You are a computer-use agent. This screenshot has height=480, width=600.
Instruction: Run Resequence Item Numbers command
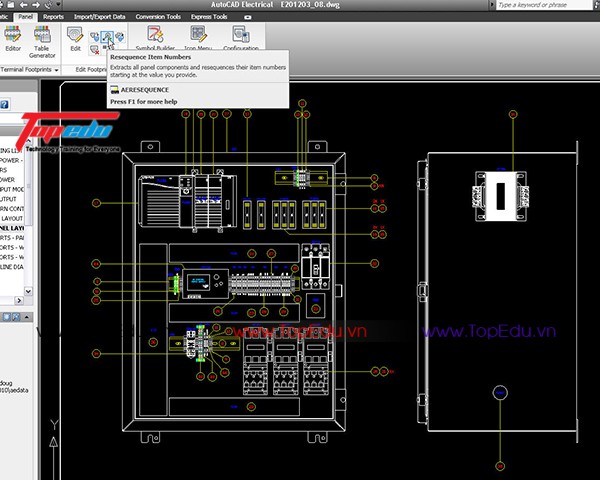pyautogui.click(x=107, y=37)
